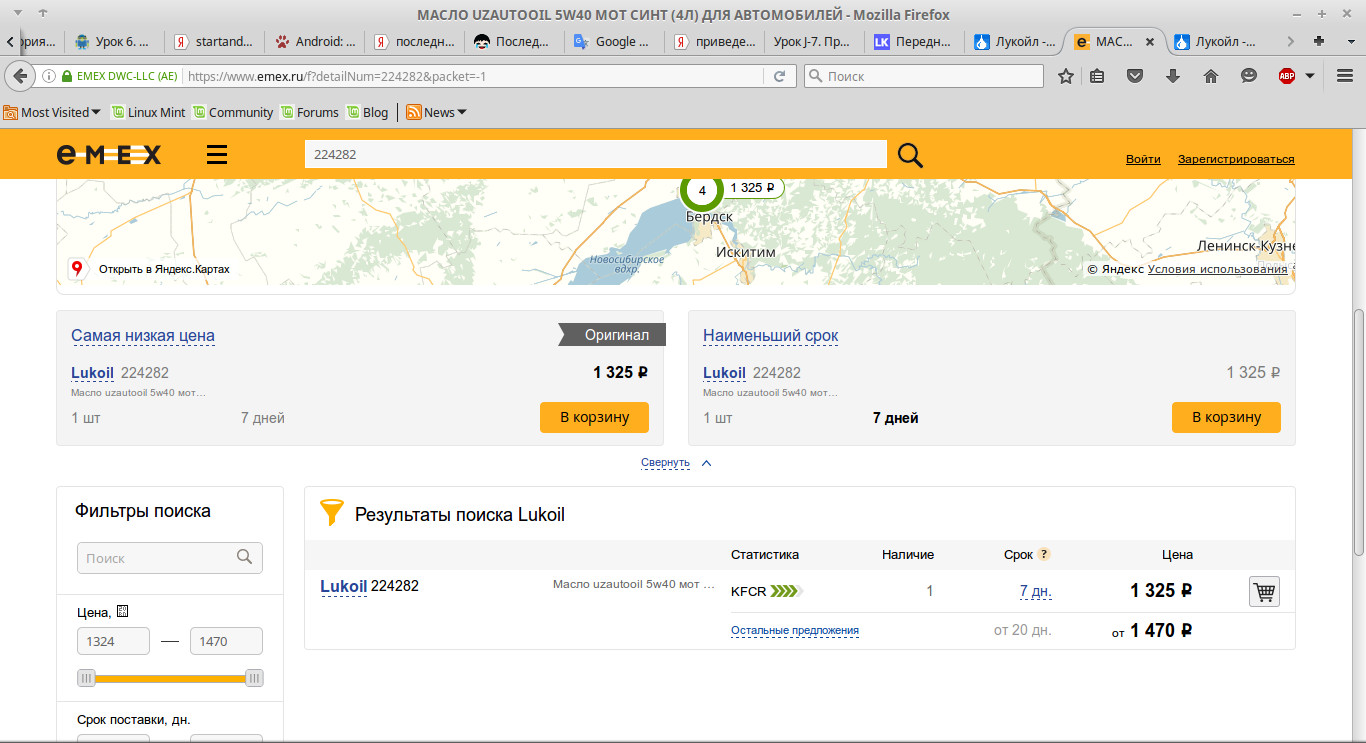1366x743 pixels.
Task: Open the Lukoil link in search results
Action: pos(343,586)
